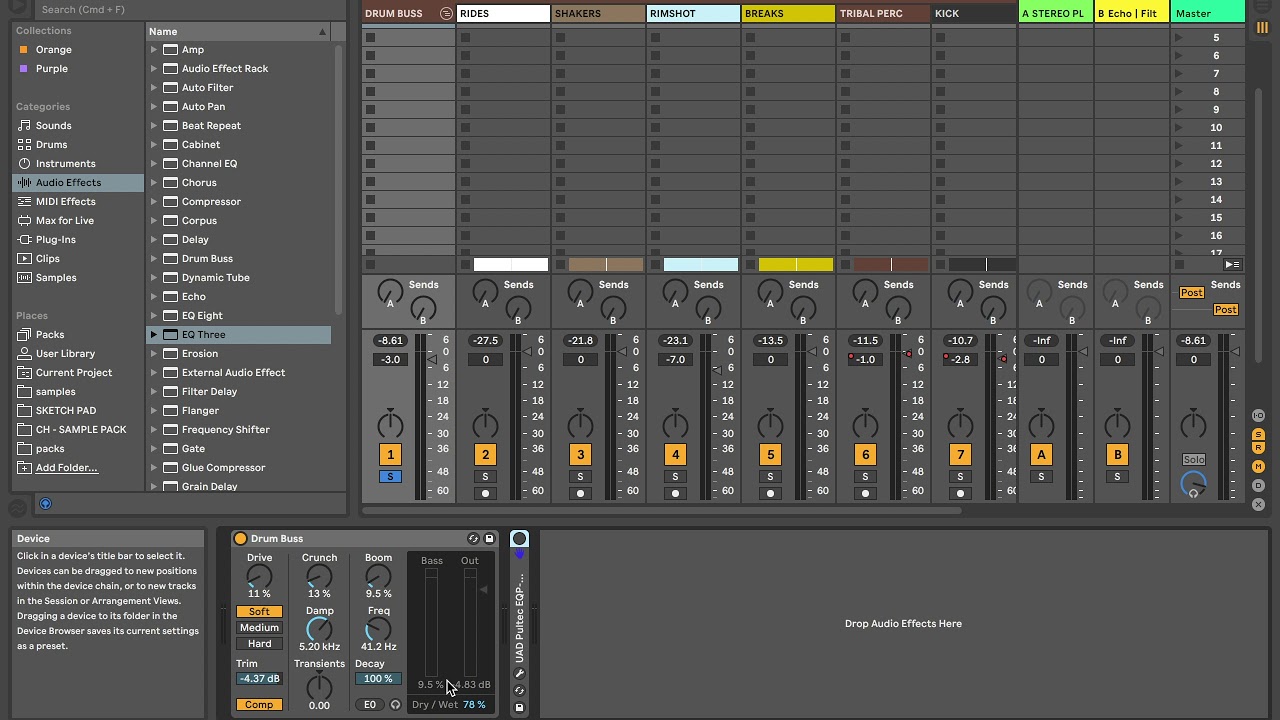Viewport: 1280px width, 720px height.
Task: Click the Dry/Wet 78 % value
Action: click(x=474, y=705)
